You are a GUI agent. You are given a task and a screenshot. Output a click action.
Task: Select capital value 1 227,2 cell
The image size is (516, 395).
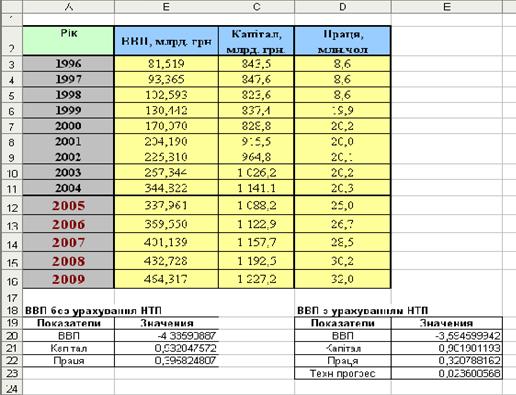[256, 279]
